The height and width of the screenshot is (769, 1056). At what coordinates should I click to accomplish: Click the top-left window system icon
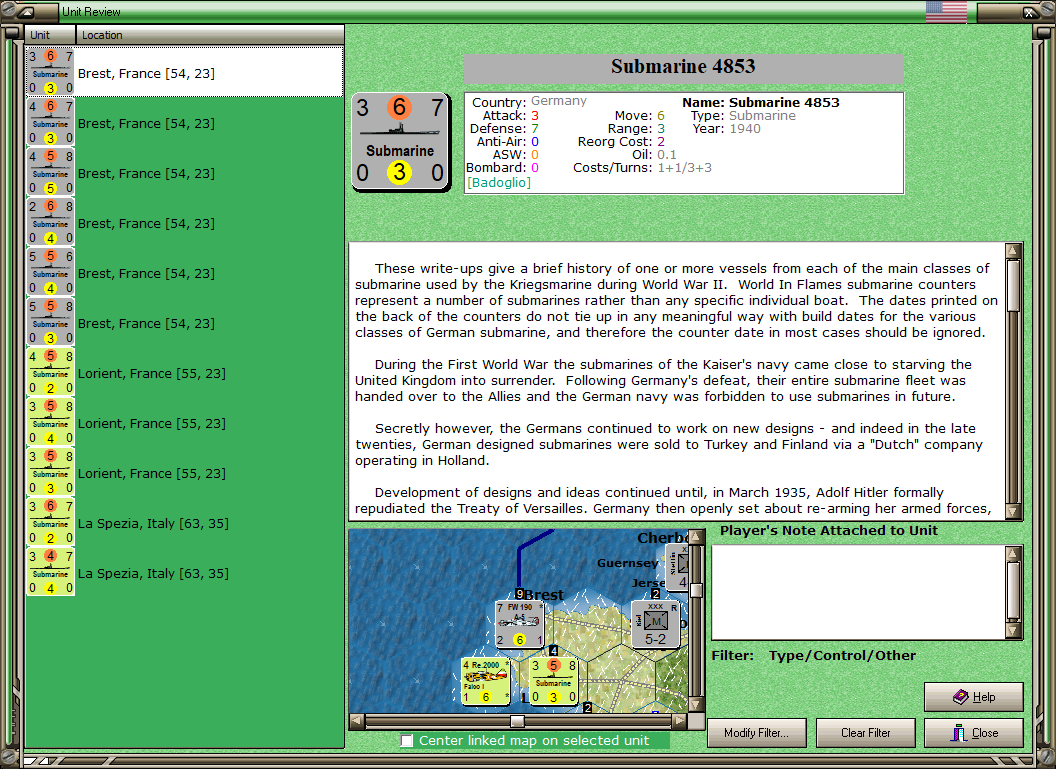pyautogui.click(x=27, y=11)
